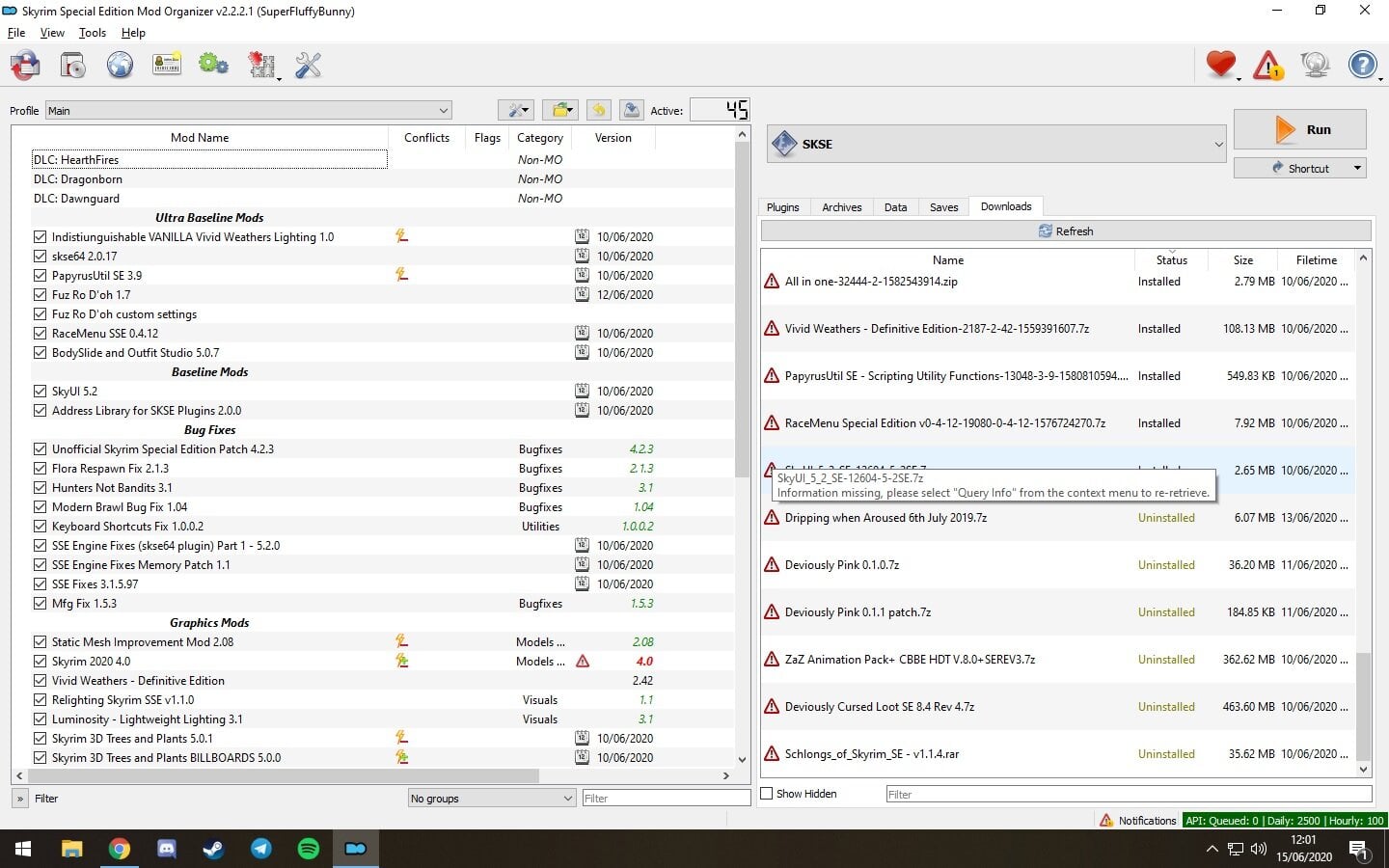Click the red heart Endorse icon
This screenshot has width=1389, height=868.
click(x=1220, y=65)
